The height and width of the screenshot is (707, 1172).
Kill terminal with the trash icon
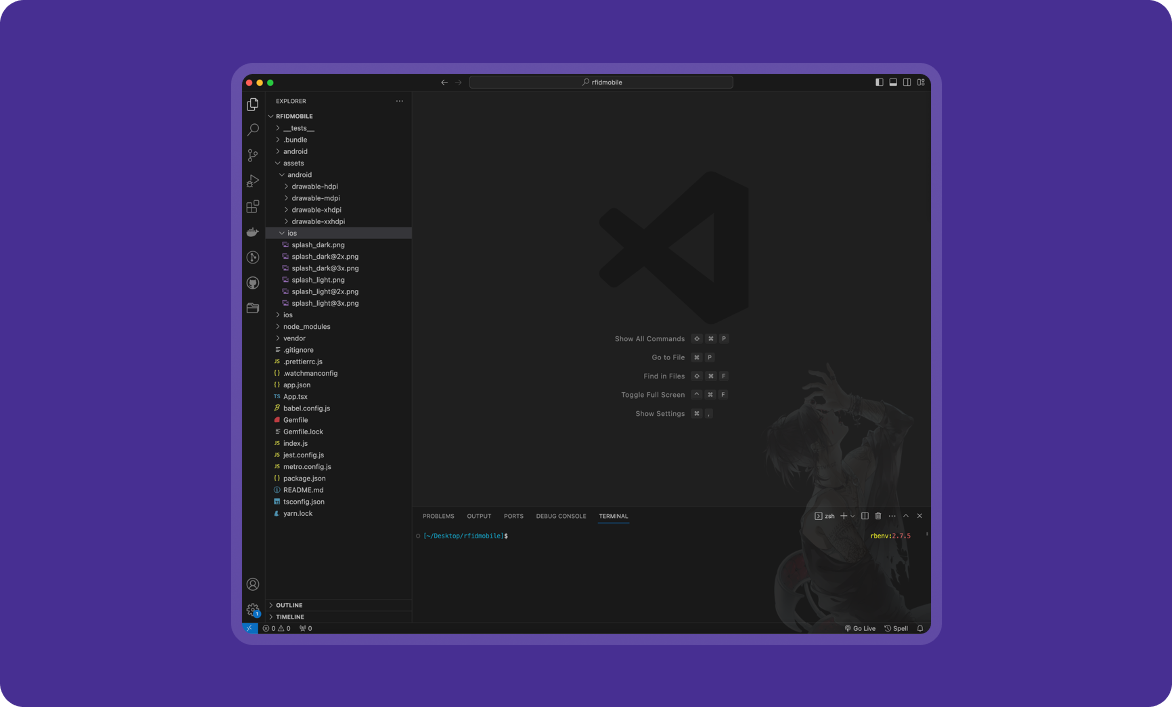coord(878,516)
